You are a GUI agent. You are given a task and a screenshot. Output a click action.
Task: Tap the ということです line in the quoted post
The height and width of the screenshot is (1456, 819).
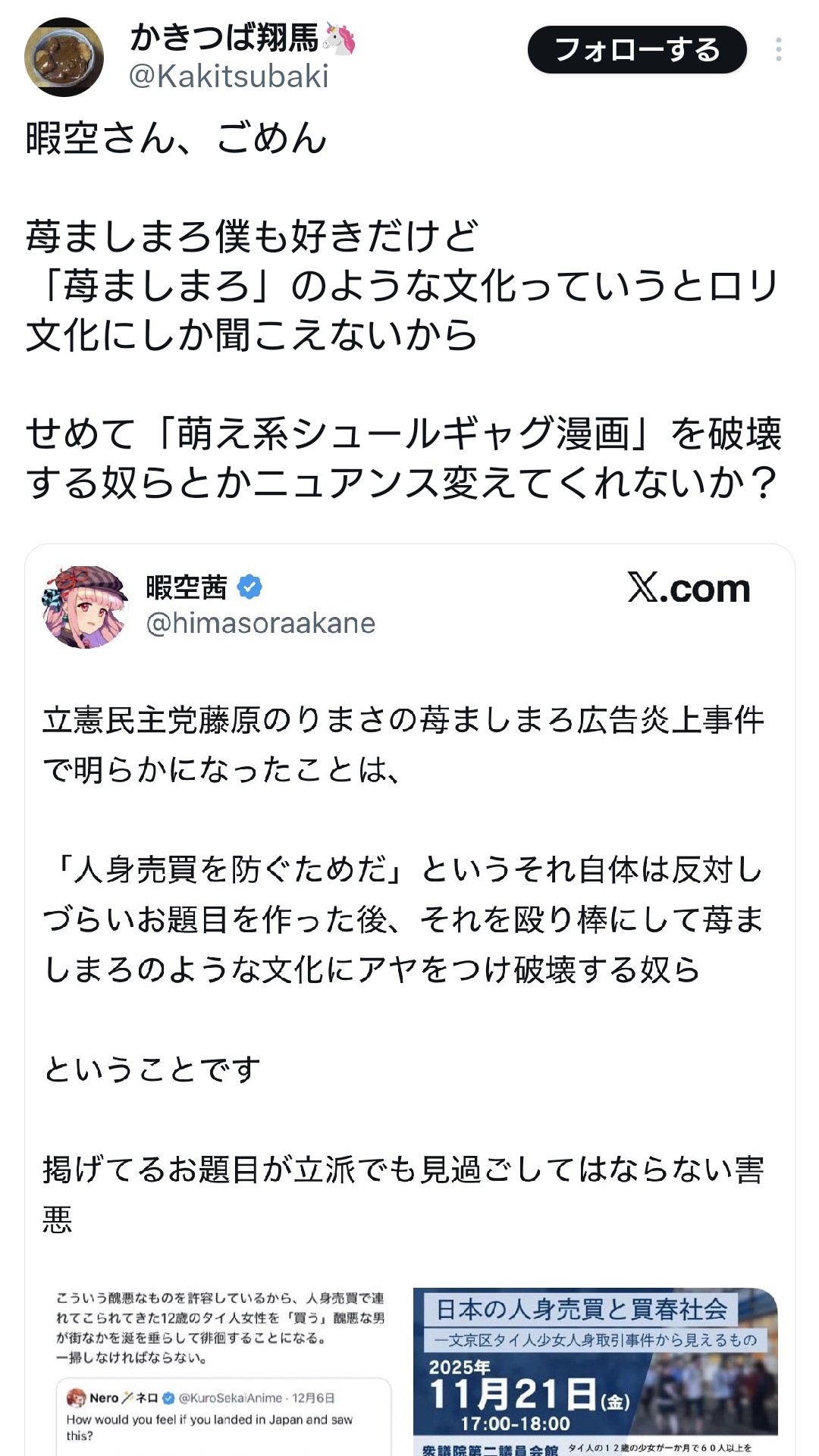pos(152,1069)
